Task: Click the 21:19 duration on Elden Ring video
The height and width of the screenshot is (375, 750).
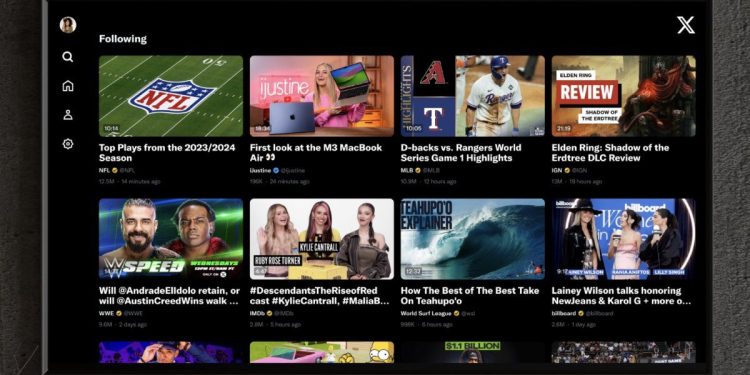Action: click(563, 129)
